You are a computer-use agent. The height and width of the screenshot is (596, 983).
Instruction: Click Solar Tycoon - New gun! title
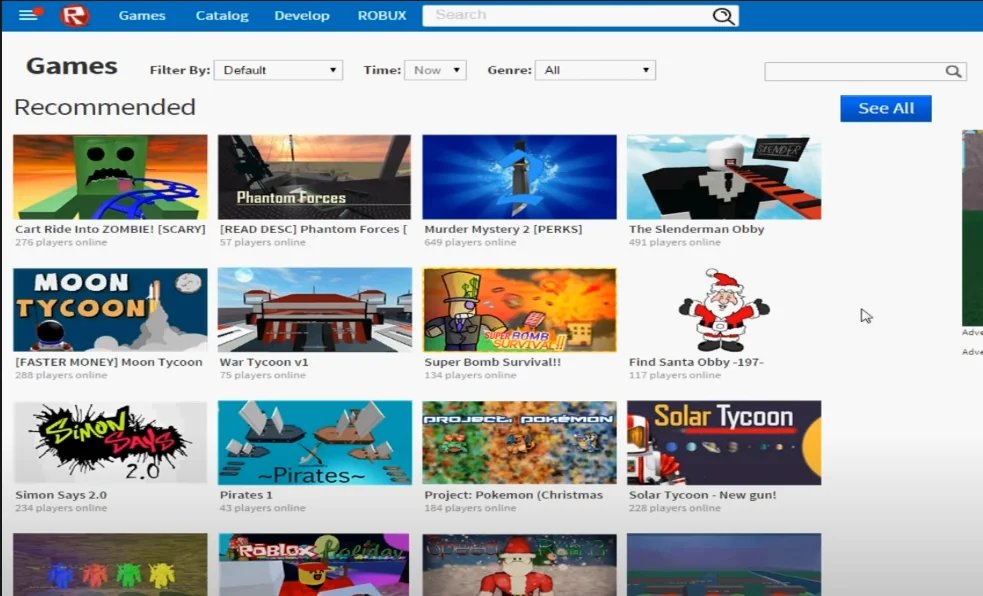[x=703, y=495]
